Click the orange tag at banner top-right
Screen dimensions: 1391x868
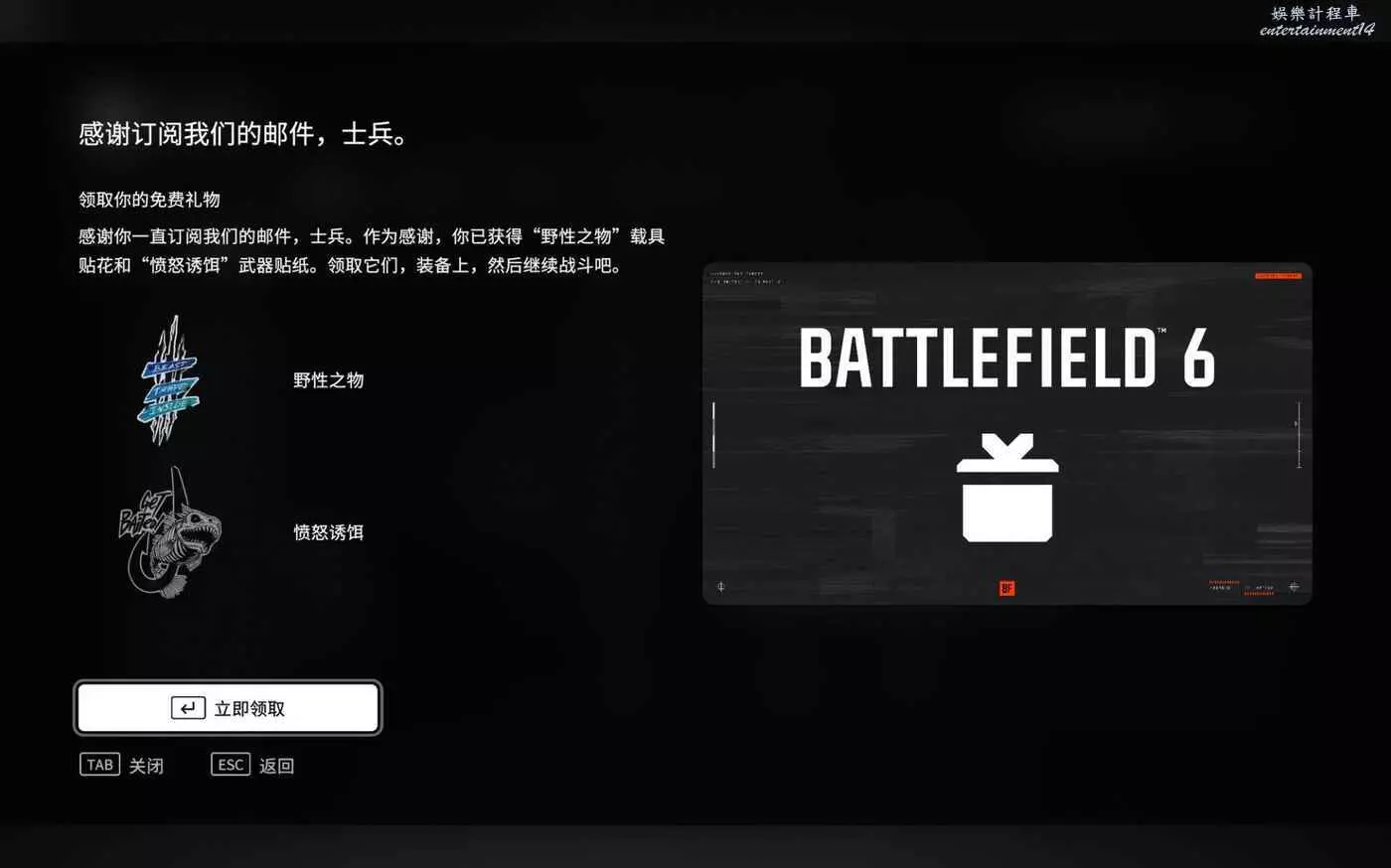click(1278, 276)
